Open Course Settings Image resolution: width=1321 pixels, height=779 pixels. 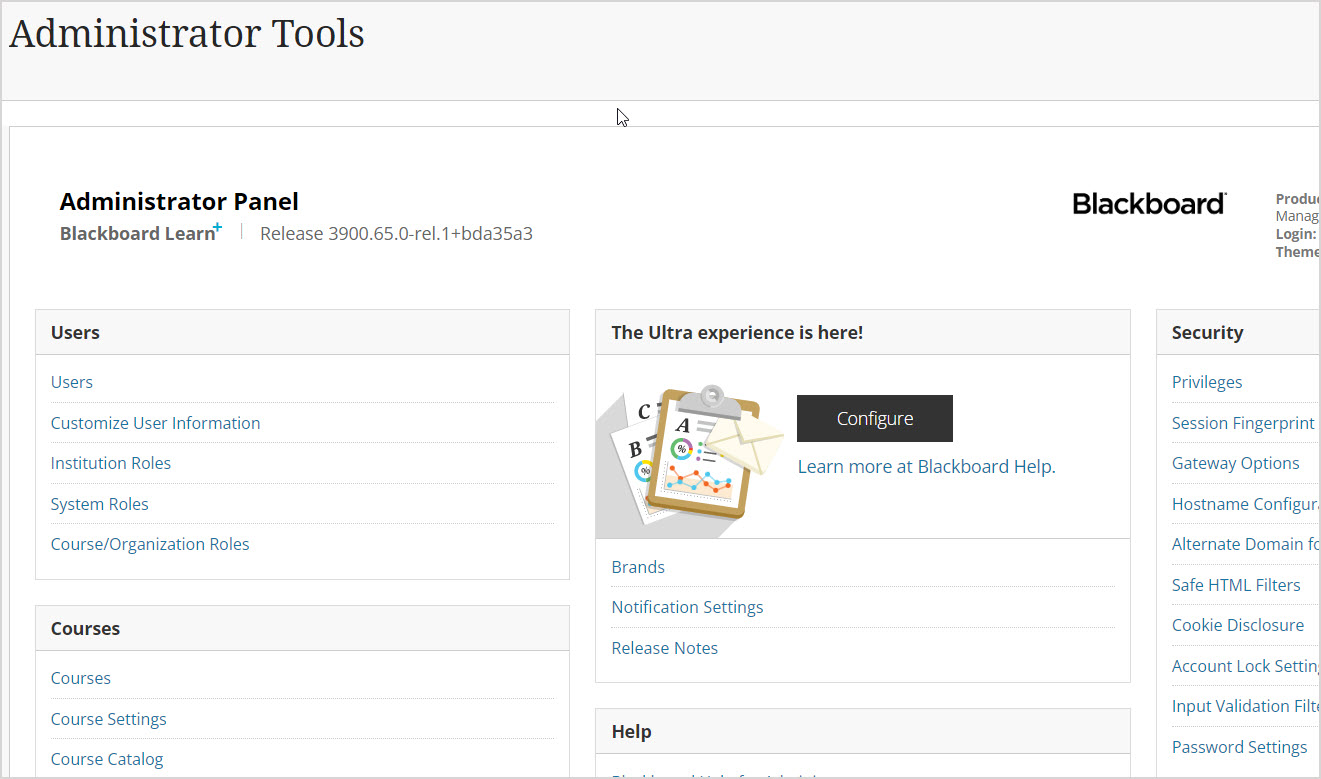tap(108, 719)
